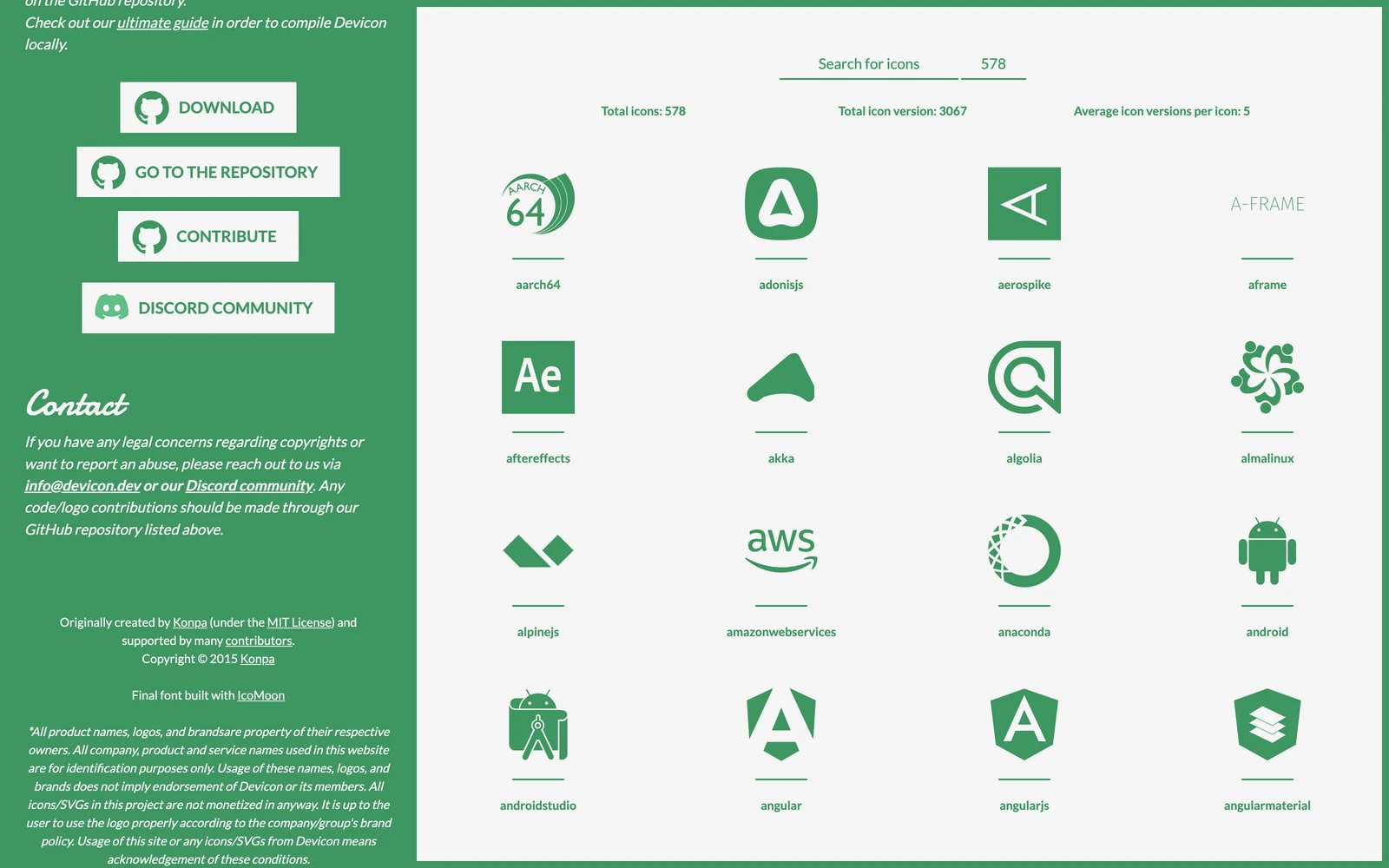The height and width of the screenshot is (868, 1389).
Task: Open the Konpa creator link
Action: click(x=190, y=622)
